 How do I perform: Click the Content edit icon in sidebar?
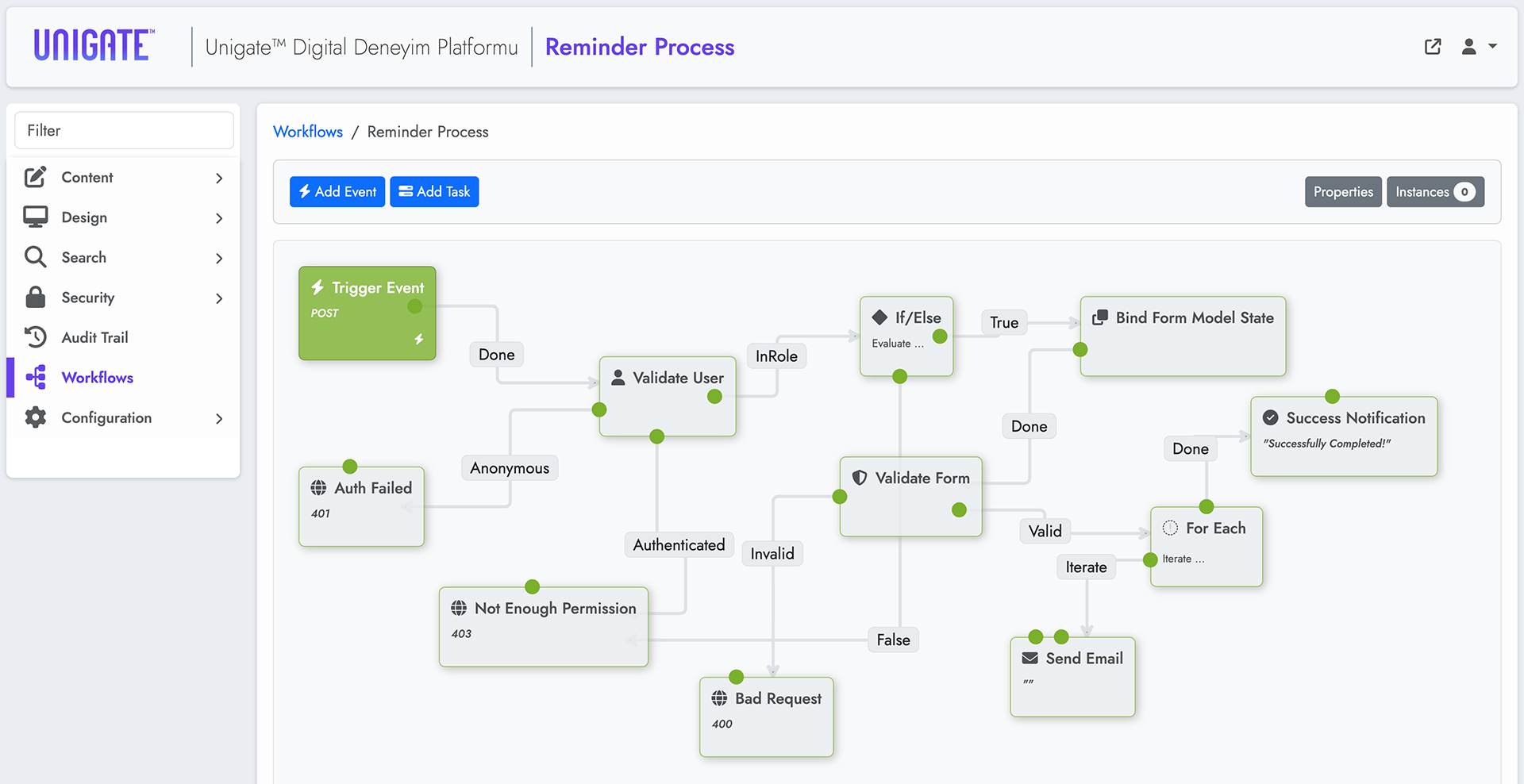[35, 177]
